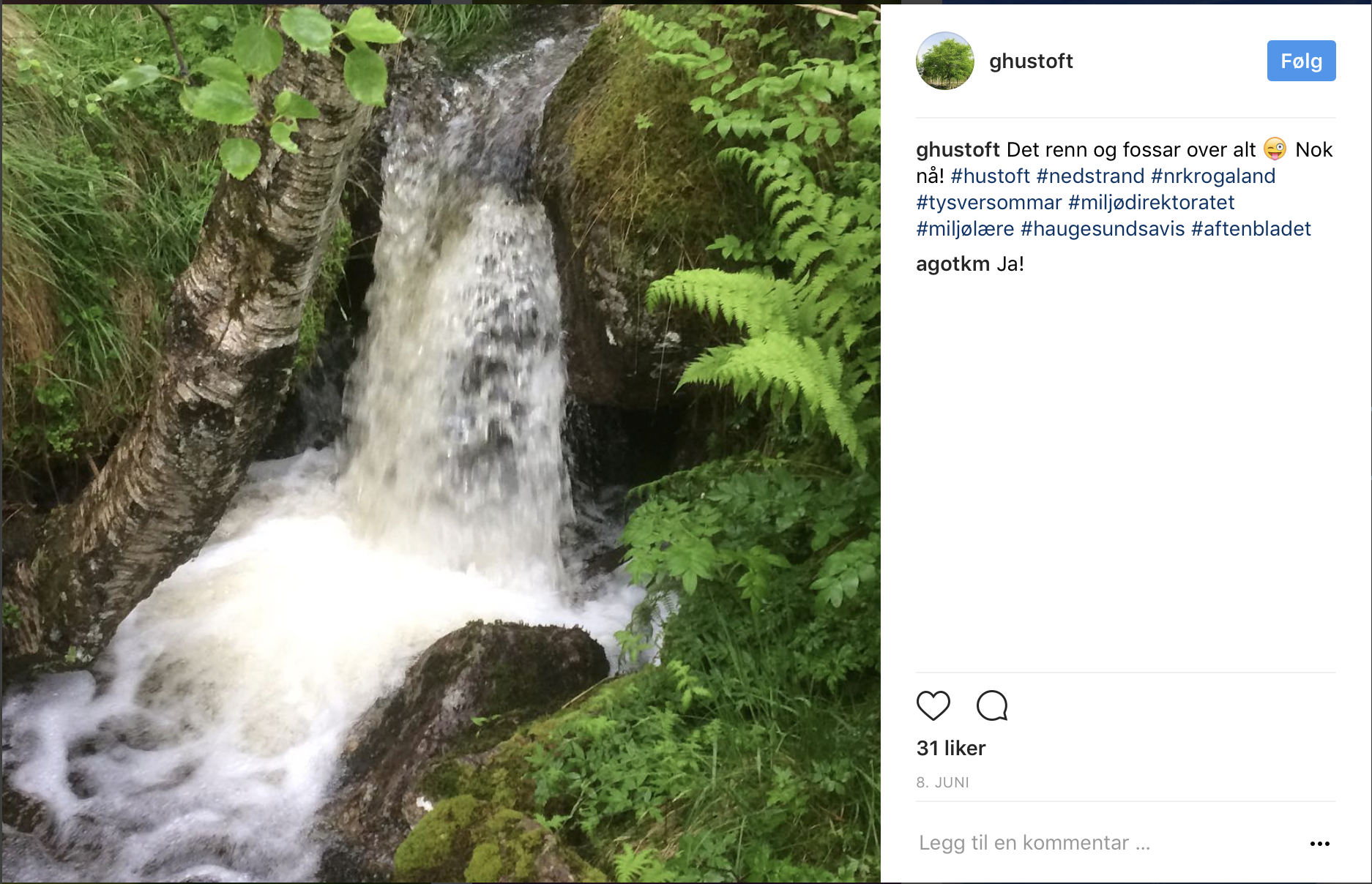Click the comment speech bubble icon
Viewport: 1372px width, 884px height.
(992, 705)
